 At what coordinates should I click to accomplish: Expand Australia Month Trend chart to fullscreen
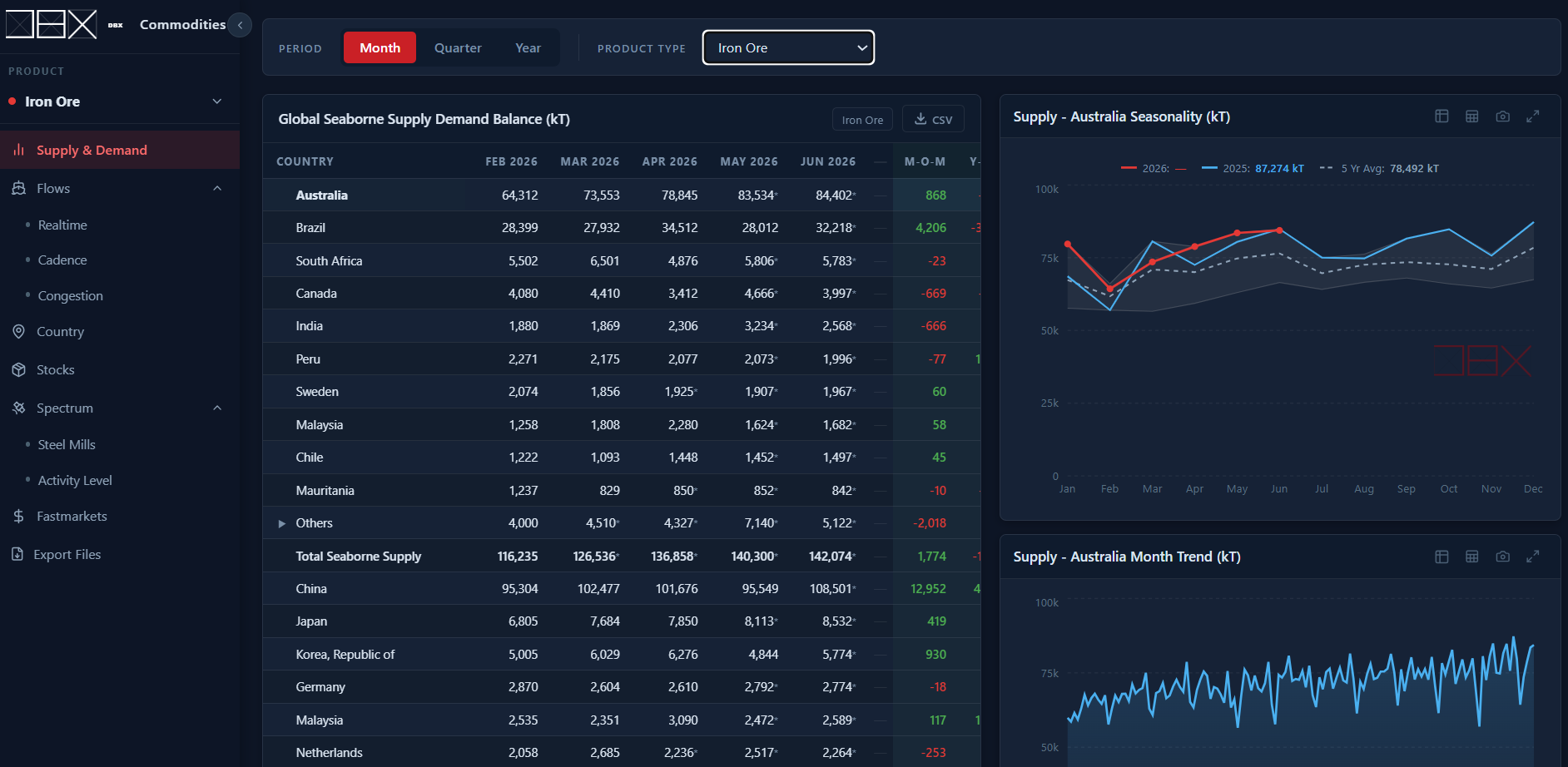click(1532, 557)
